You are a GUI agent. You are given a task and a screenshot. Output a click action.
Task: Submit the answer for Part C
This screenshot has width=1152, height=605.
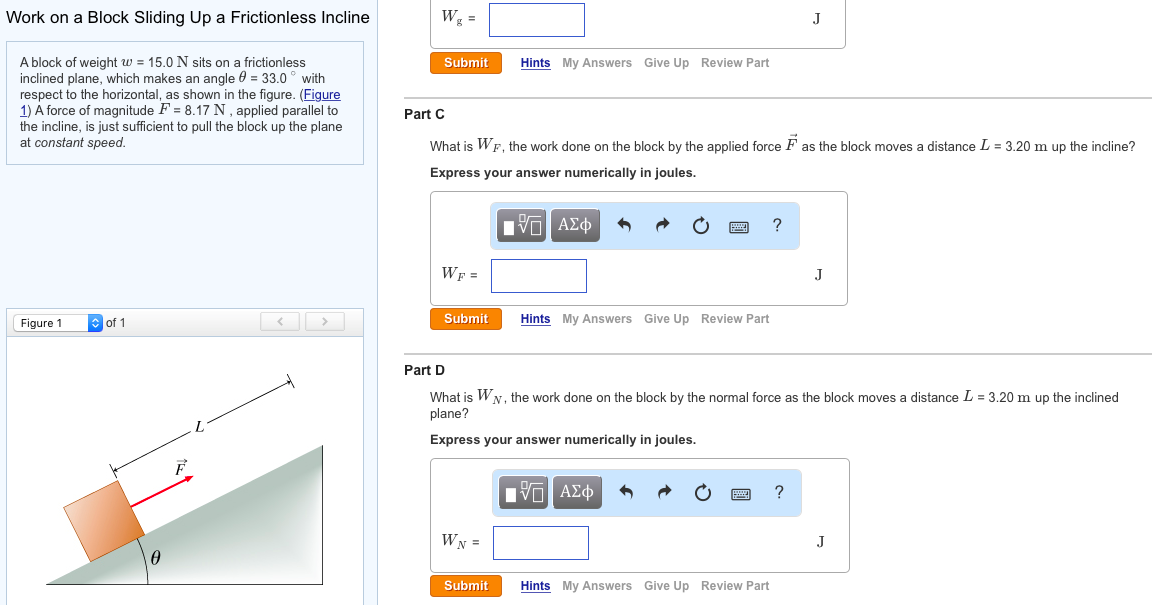[x=465, y=318]
